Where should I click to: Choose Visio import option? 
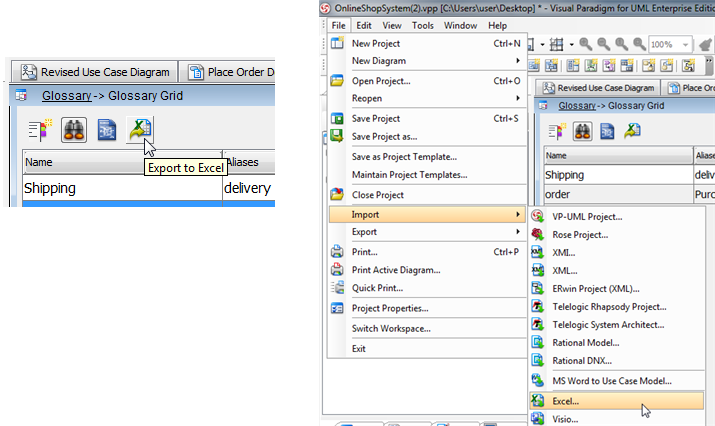tap(617, 419)
